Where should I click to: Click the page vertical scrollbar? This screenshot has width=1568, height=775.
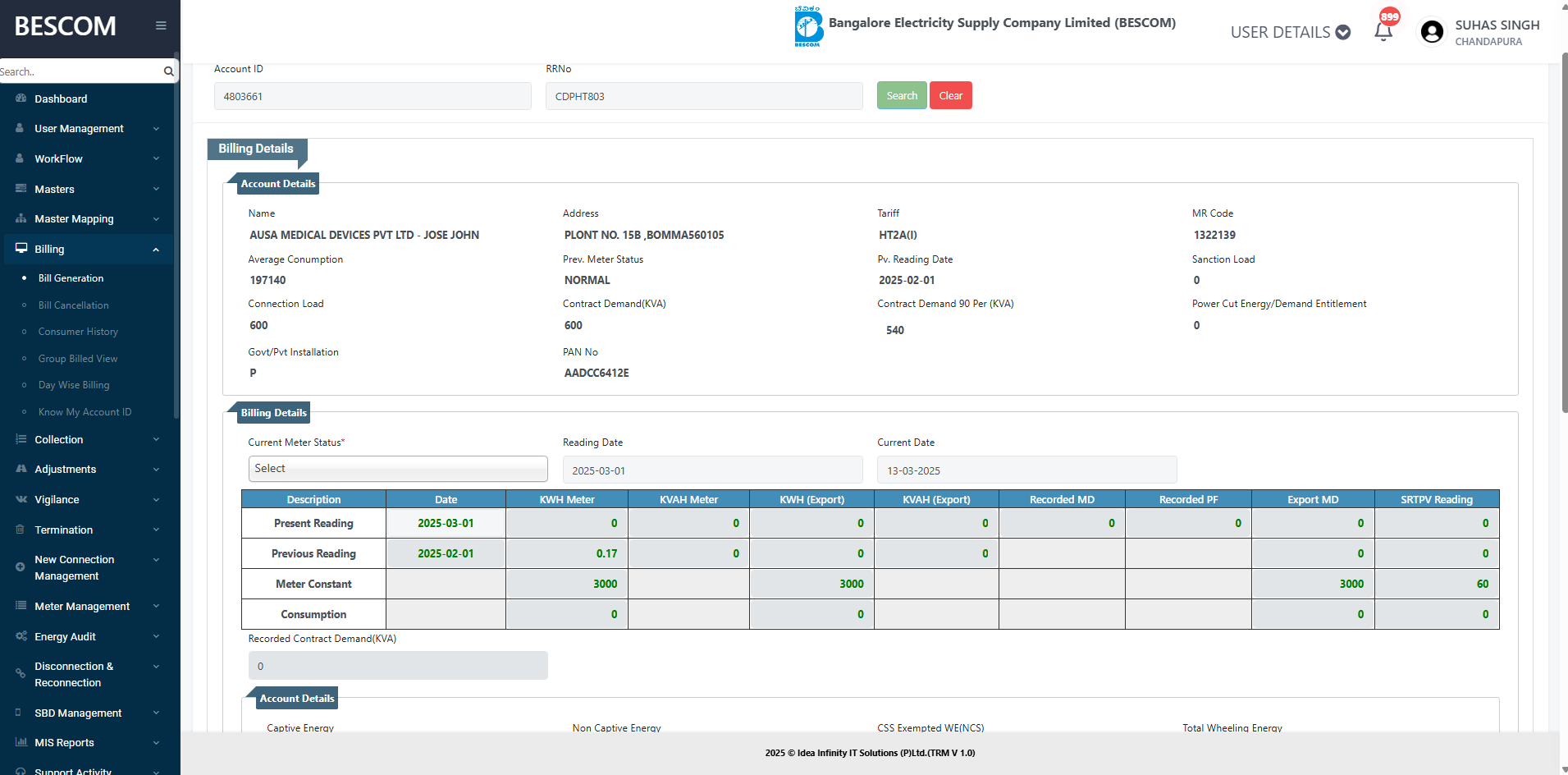(1564, 232)
